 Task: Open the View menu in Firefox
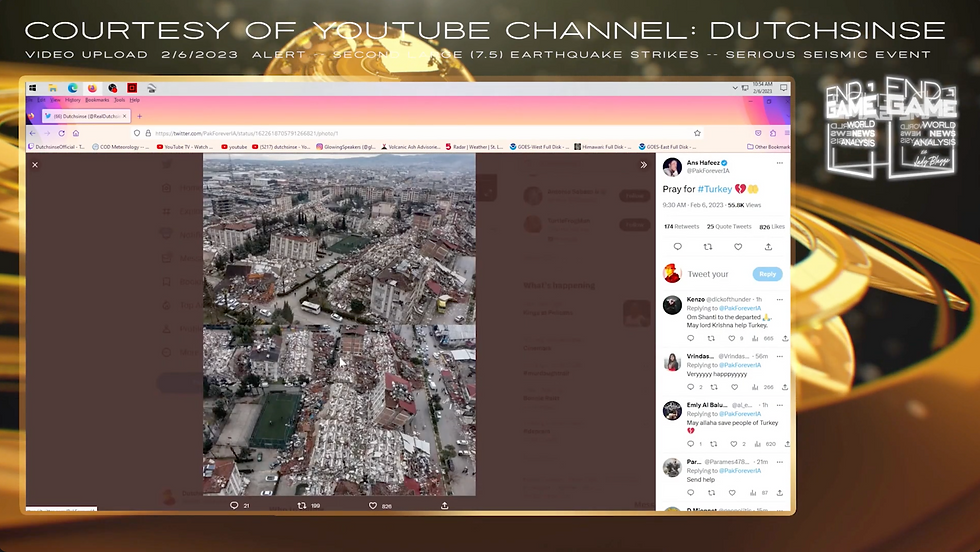55,100
